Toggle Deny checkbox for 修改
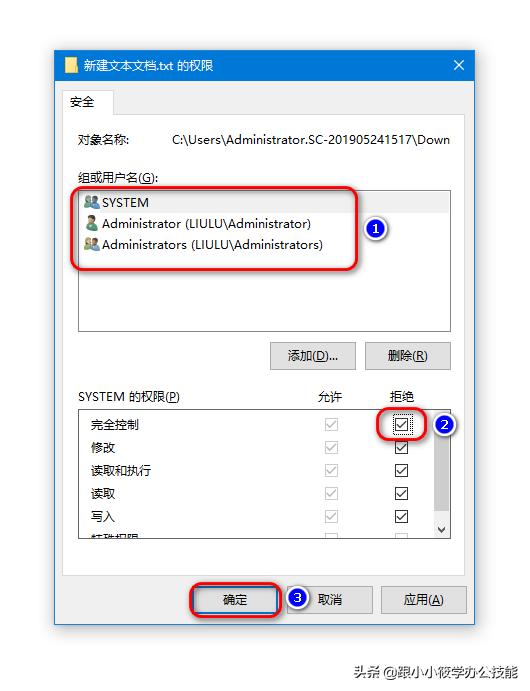Screen dimensions: 530x691 point(401,448)
